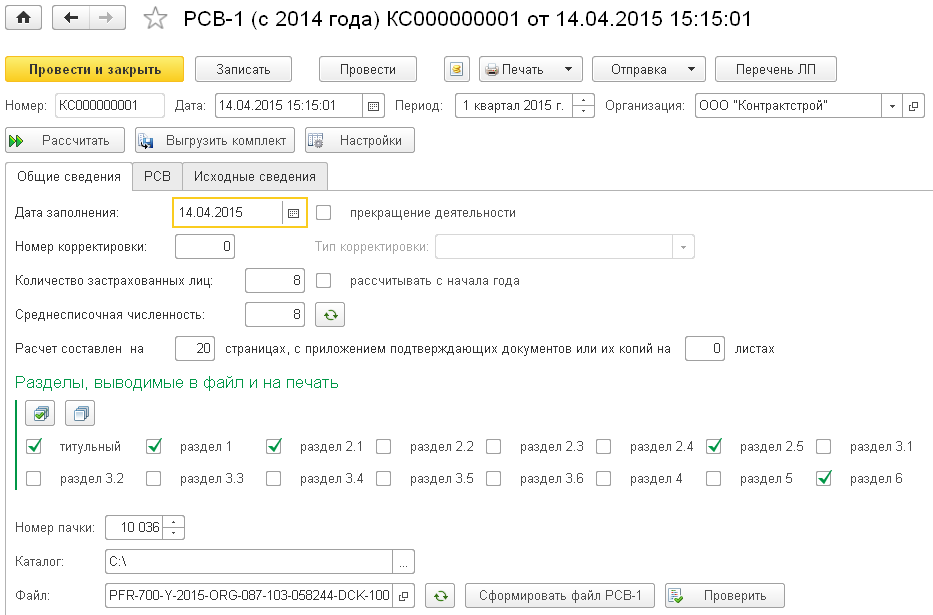Expand Организация dropdown list
This screenshot has width=933, height=615.
point(892,106)
